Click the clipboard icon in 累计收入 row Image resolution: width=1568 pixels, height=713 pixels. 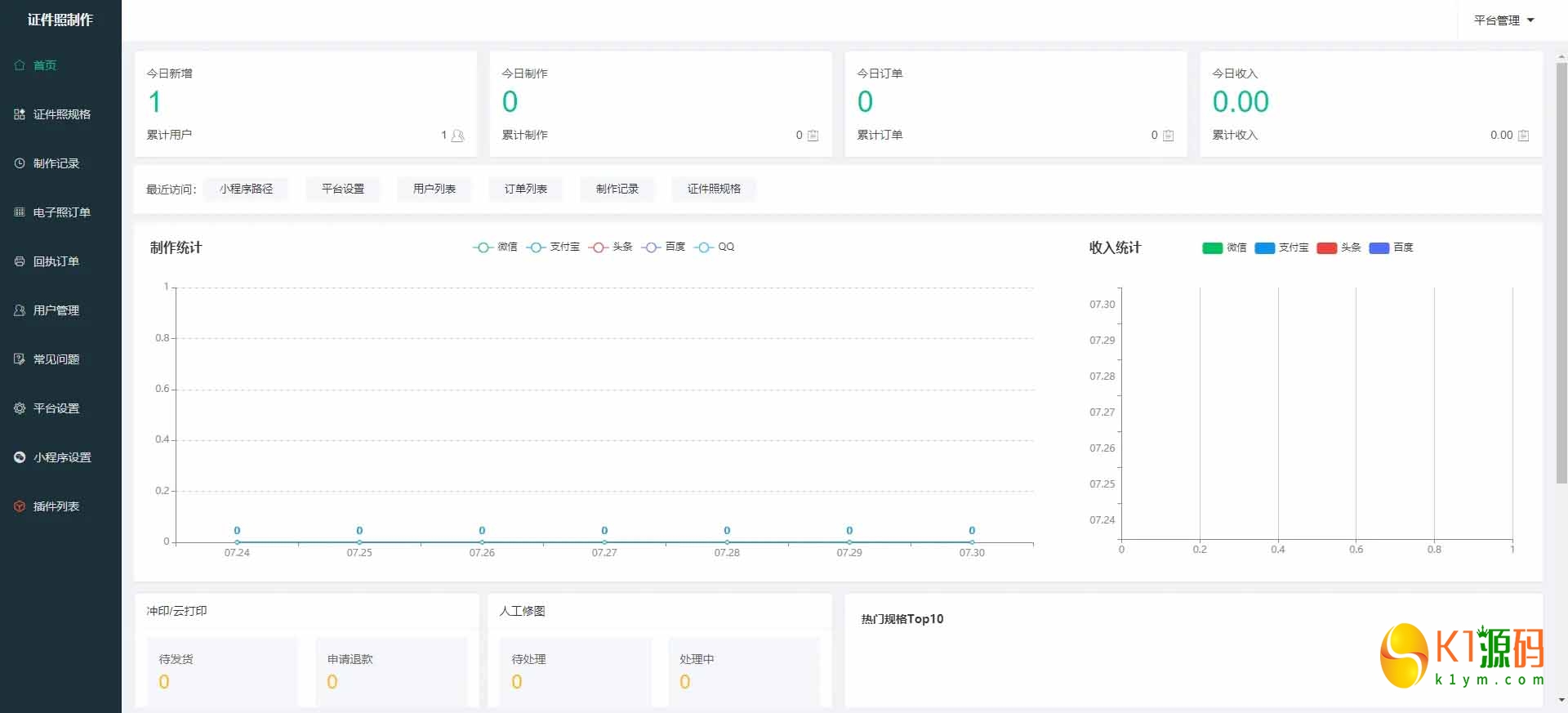click(x=1523, y=136)
